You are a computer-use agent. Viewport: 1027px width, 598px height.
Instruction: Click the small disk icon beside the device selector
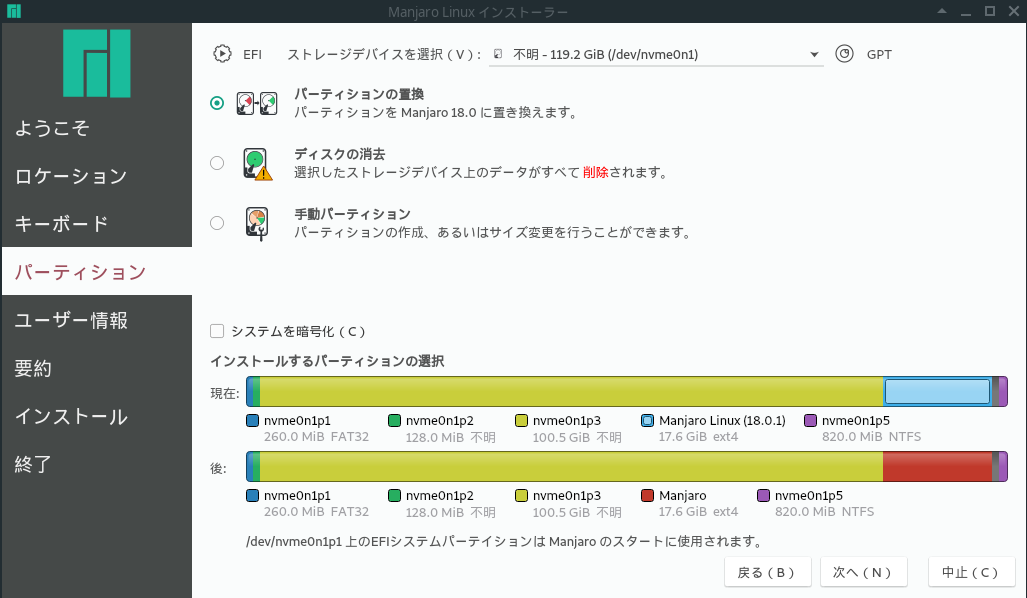pyautogui.click(x=497, y=54)
